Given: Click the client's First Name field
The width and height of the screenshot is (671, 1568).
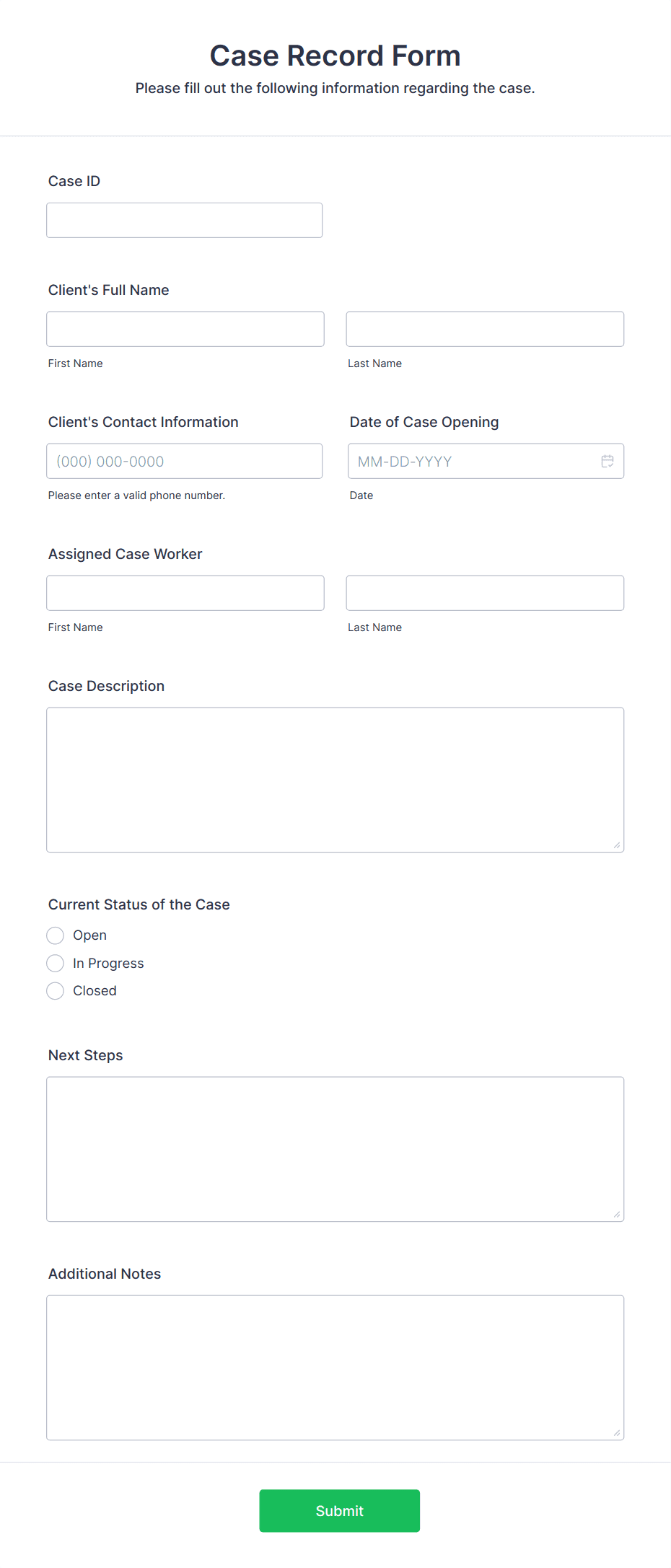Looking at the screenshot, I should coord(185,328).
